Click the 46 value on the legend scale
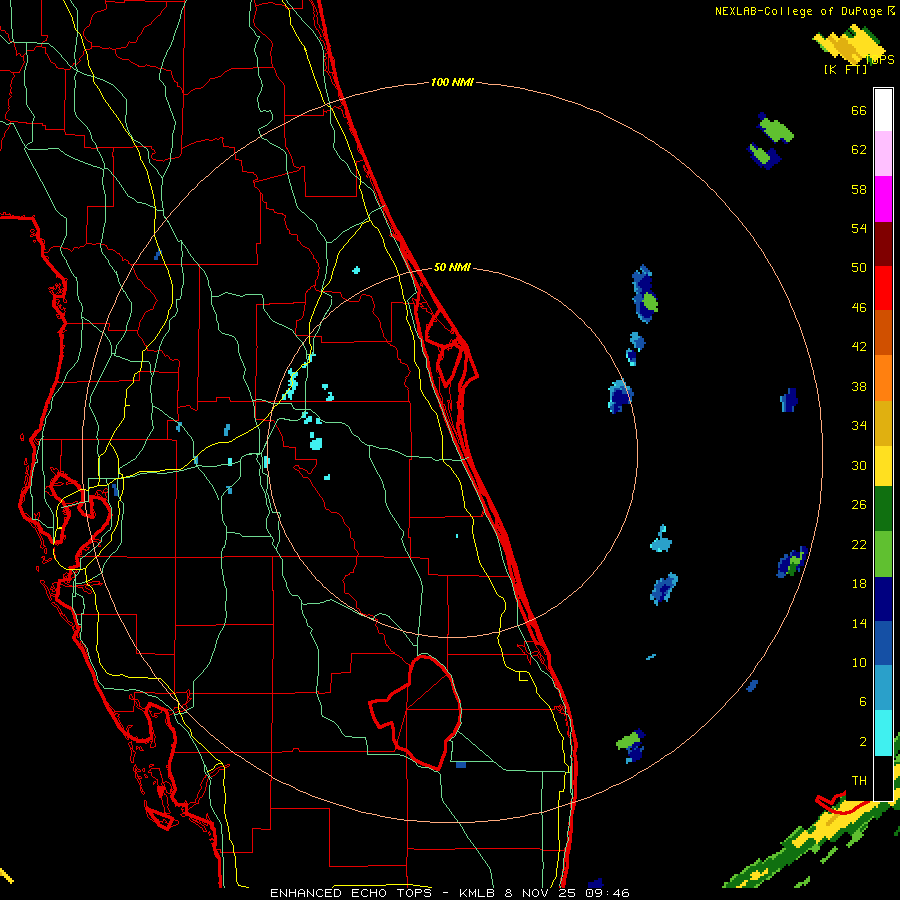Screen dimensions: 900x900 pos(859,307)
